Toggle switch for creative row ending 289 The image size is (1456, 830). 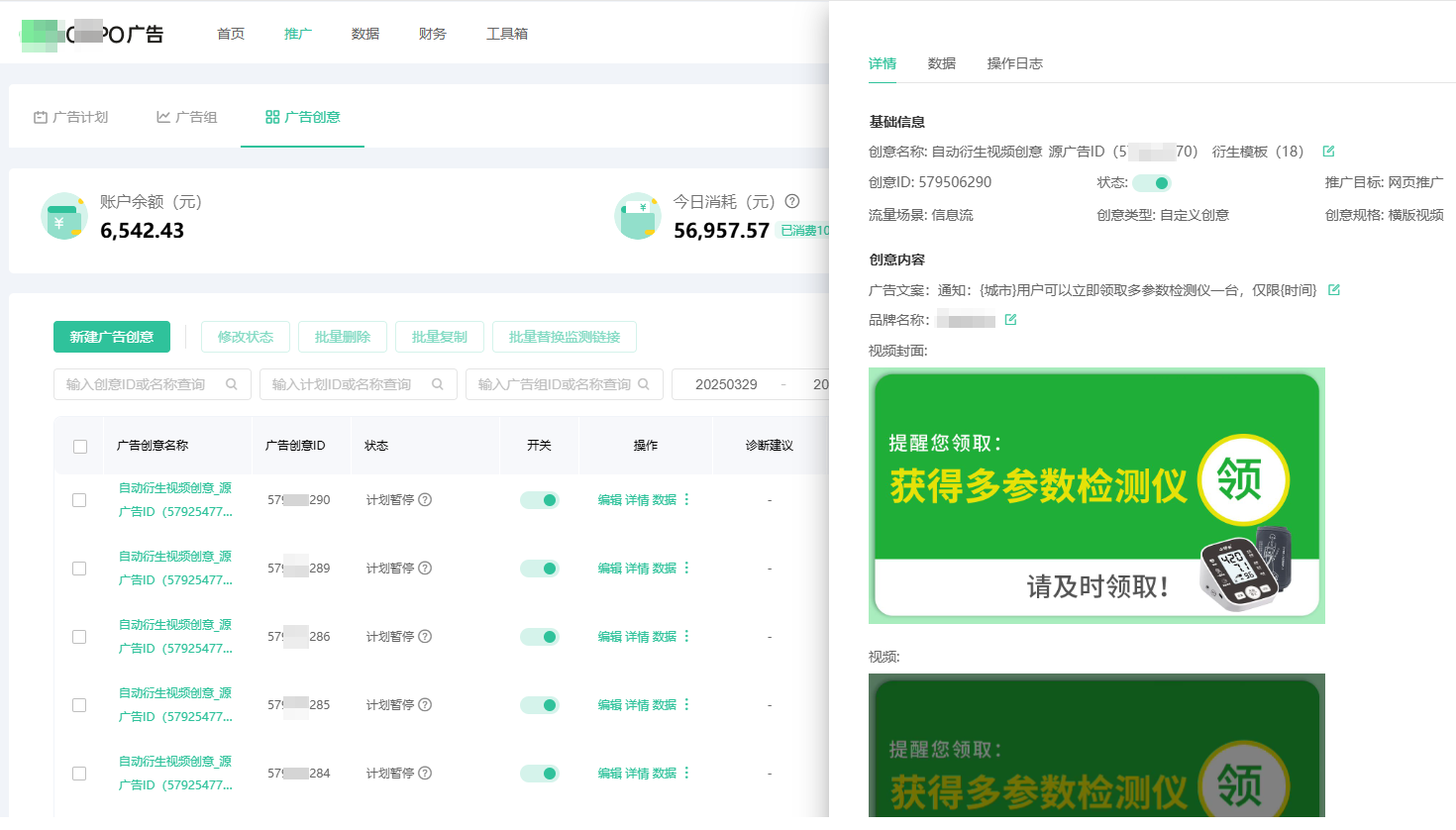coord(540,569)
